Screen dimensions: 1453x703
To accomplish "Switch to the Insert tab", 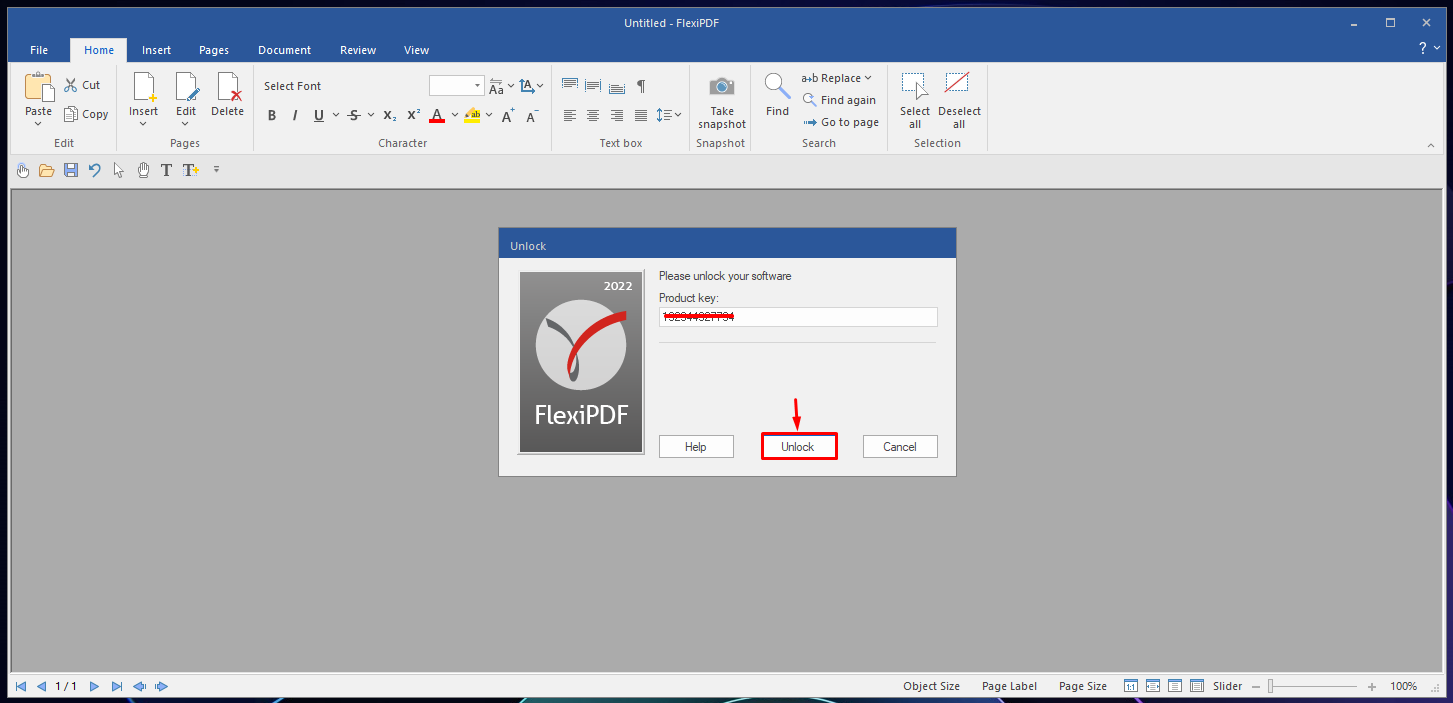I will coord(156,50).
